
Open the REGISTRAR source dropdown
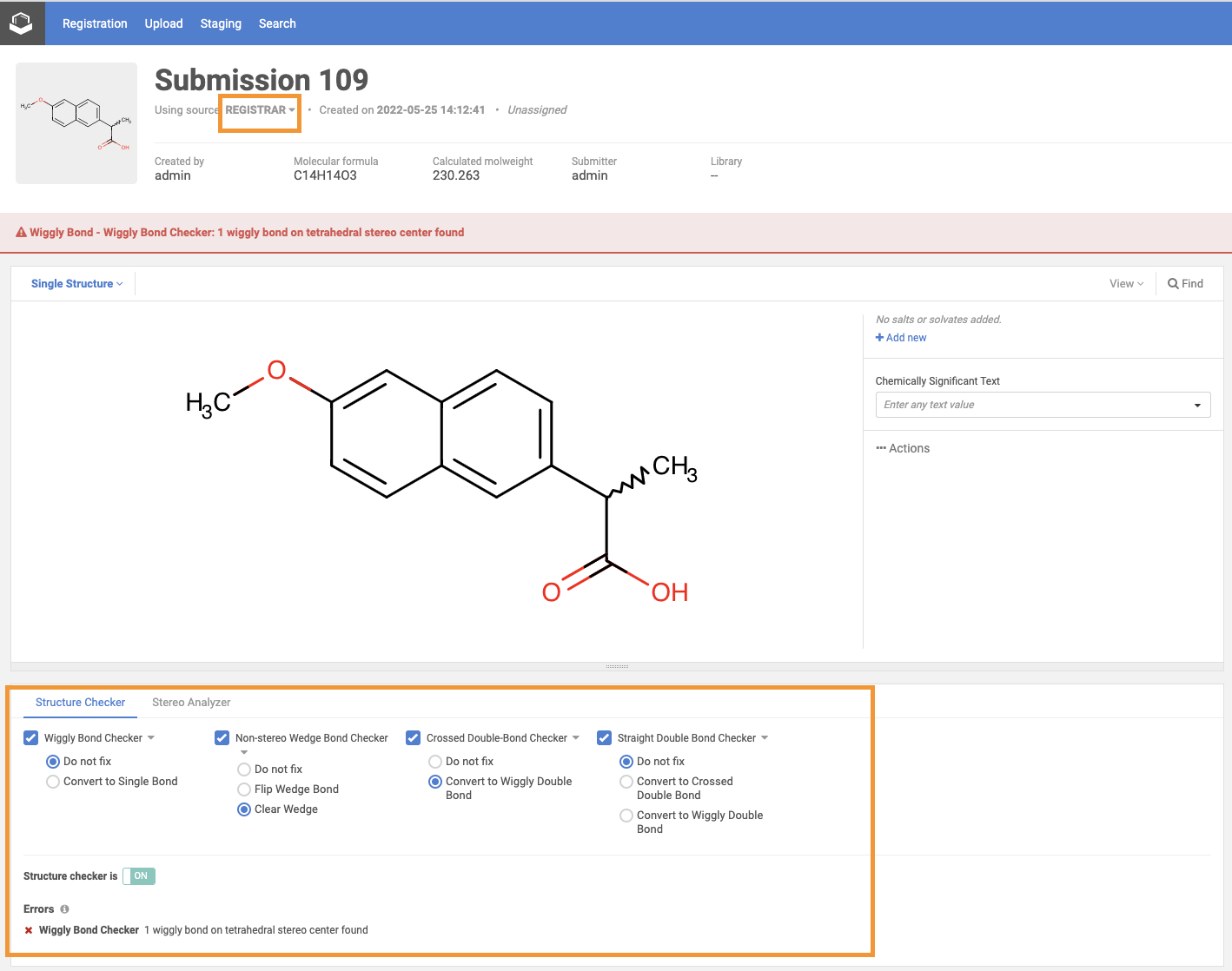260,110
